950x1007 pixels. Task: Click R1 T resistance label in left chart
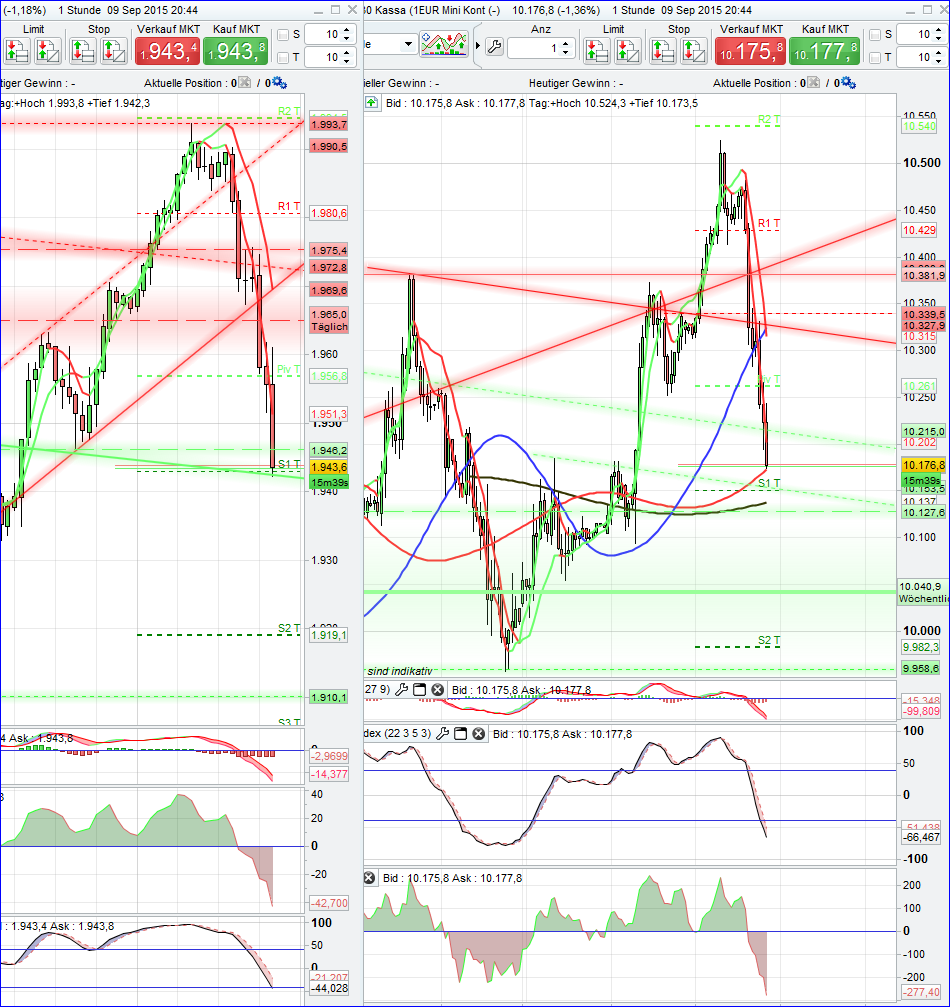pos(289,206)
